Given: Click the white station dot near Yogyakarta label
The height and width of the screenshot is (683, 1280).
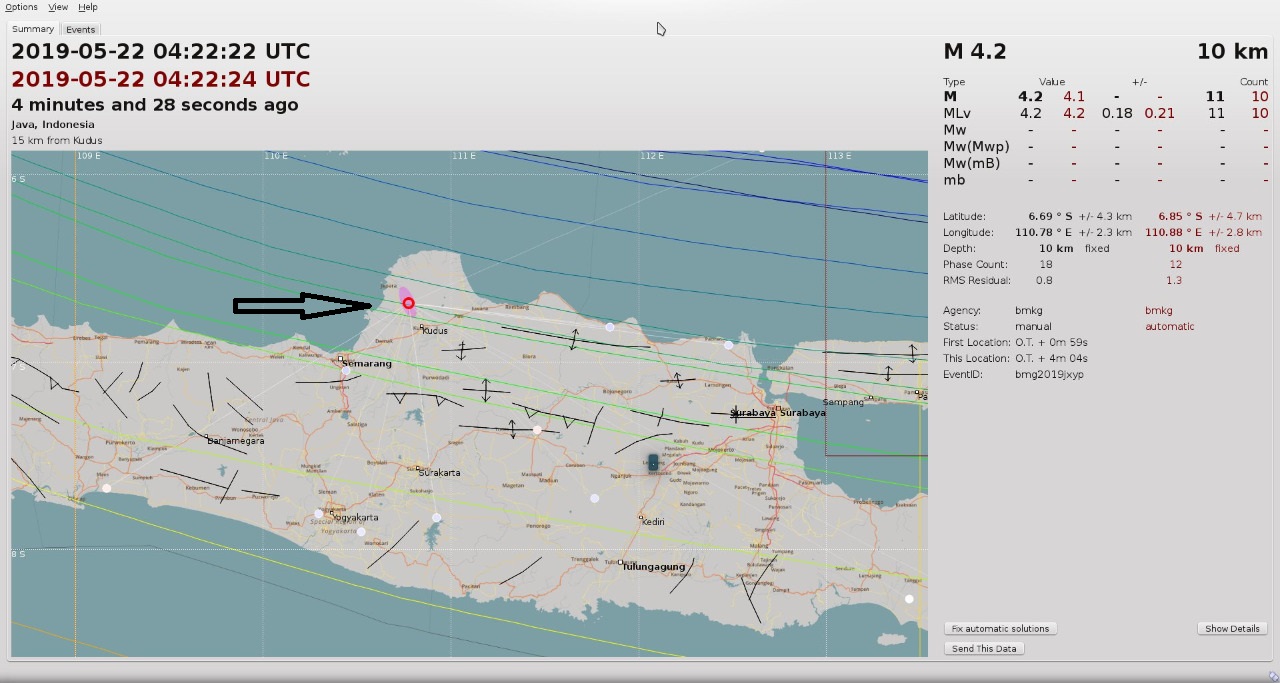Looking at the screenshot, I should [x=319, y=514].
